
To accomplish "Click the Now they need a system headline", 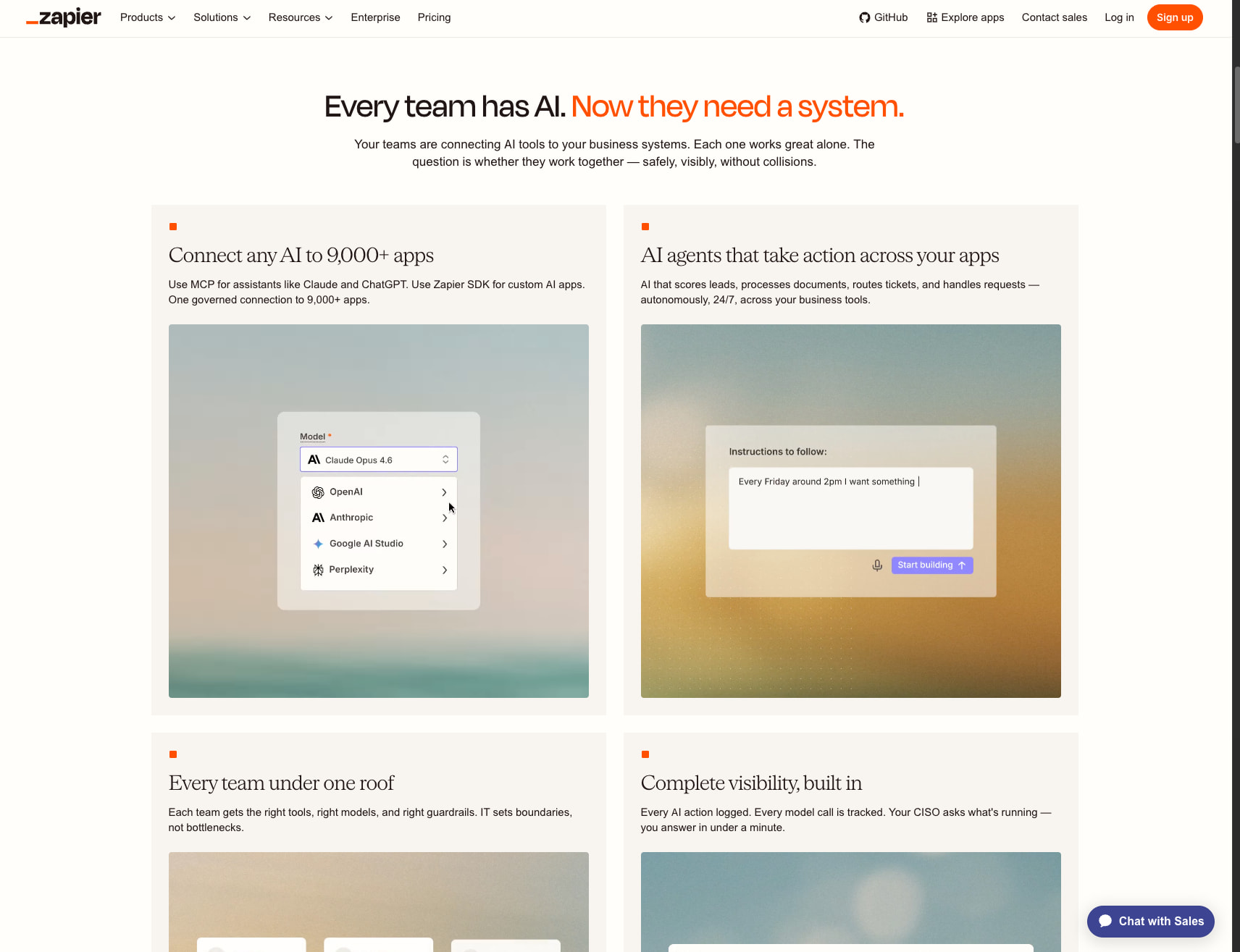I will pyautogui.click(x=737, y=106).
